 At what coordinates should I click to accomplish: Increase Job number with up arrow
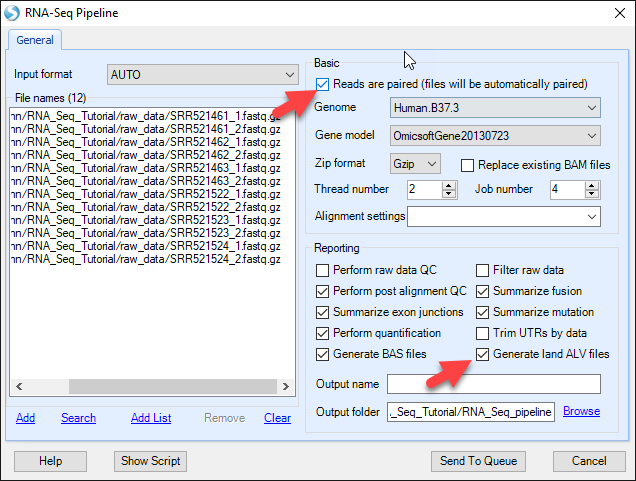click(592, 186)
